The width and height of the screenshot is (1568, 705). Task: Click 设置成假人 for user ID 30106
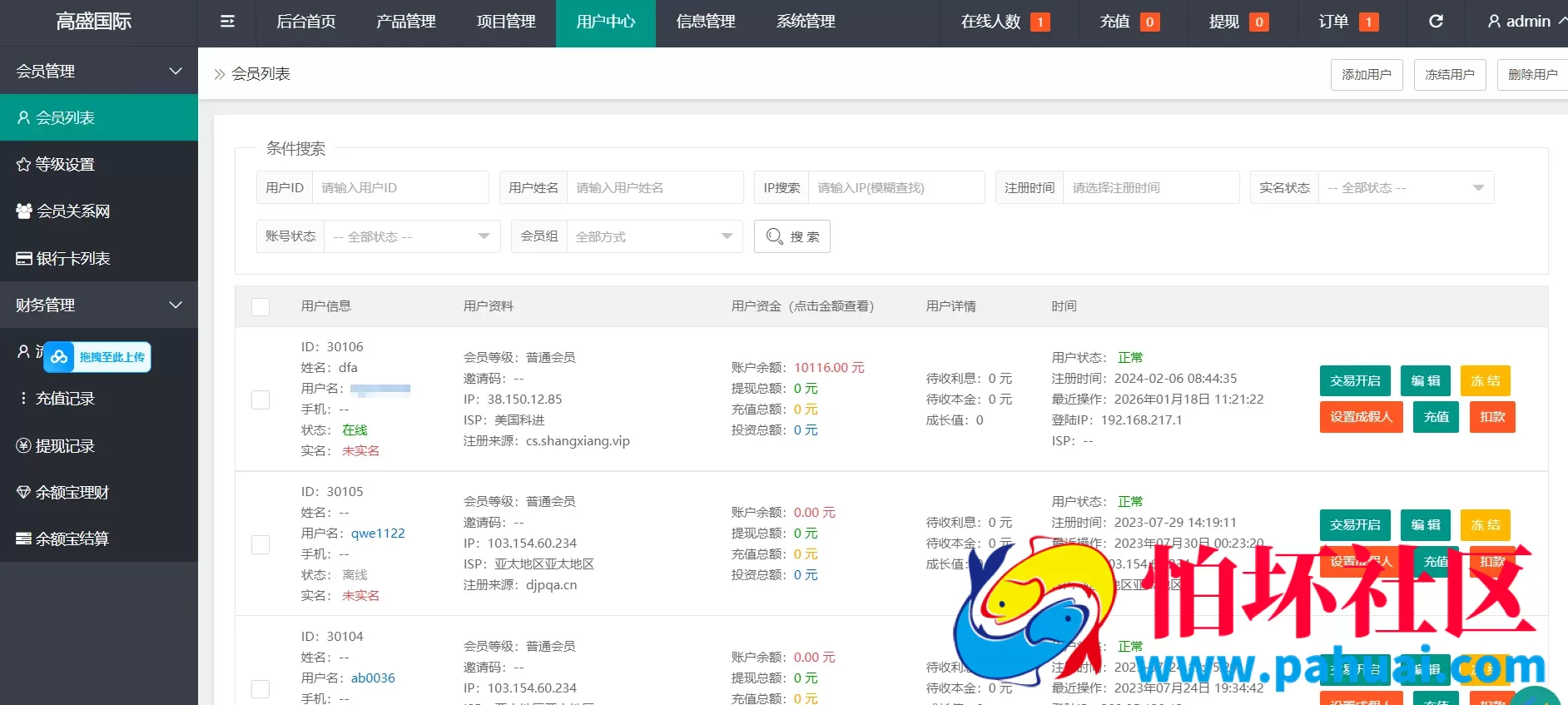[x=1362, y=417]
